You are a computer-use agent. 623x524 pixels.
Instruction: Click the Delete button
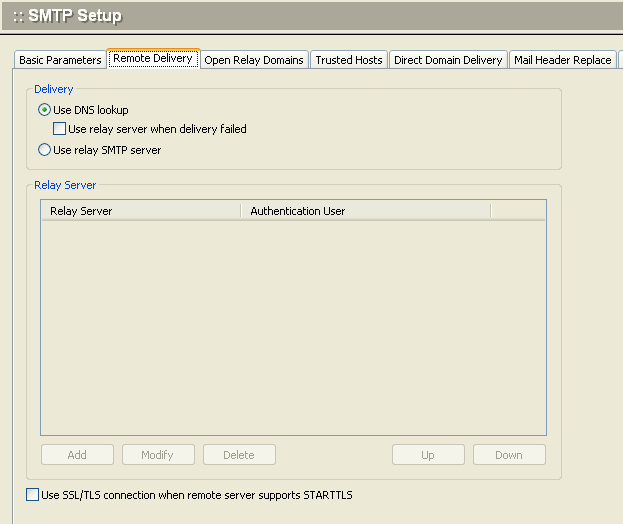(x=239, y=455)
